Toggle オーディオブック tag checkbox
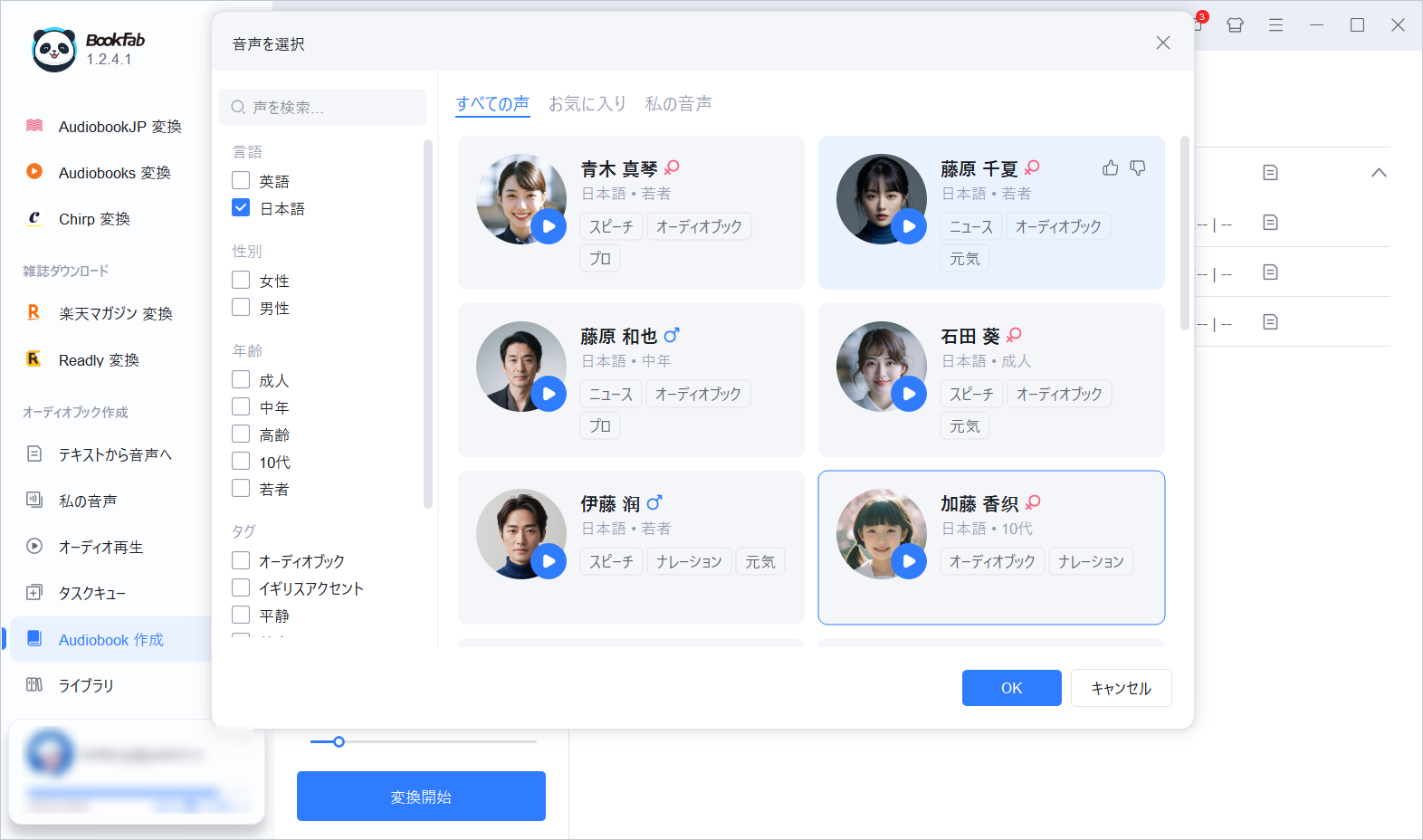This screenshot has width=1423, height=840. click(241, 560)
